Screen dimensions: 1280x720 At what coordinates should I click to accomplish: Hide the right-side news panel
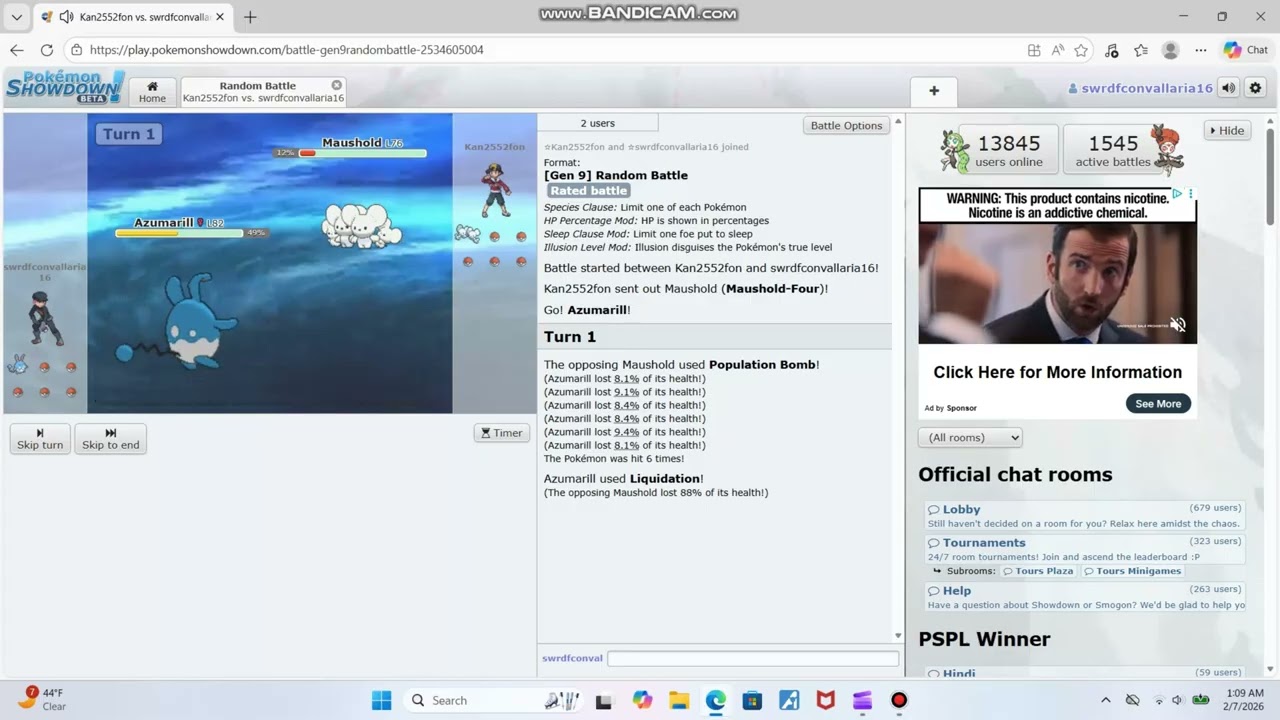tap(1227, 130)
